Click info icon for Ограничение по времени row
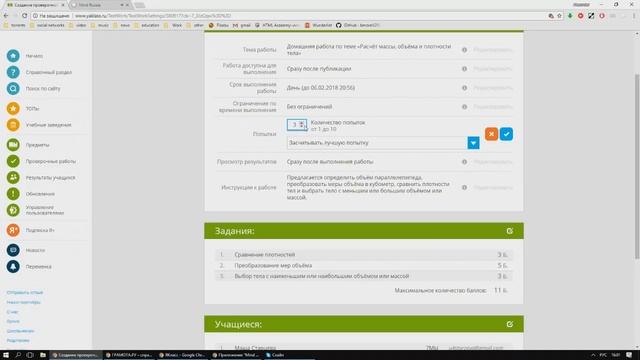640x360 pixels. [464, 107]
